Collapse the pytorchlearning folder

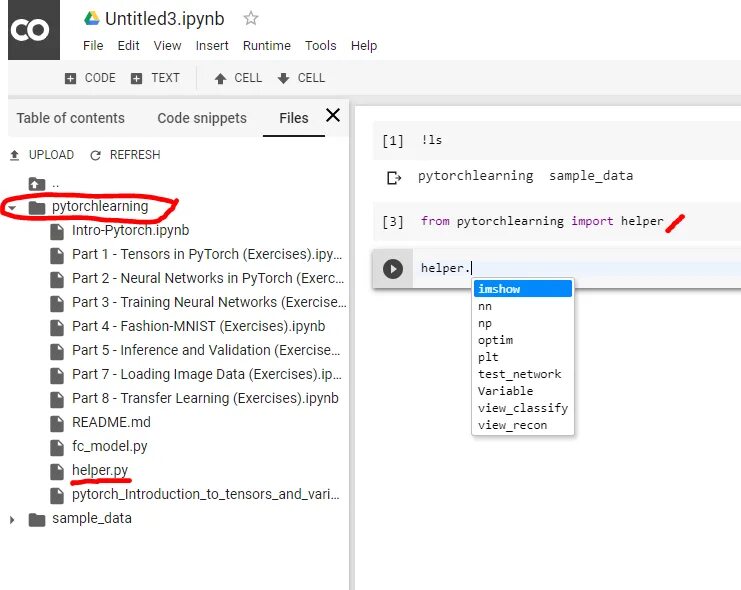coord(12,208)
